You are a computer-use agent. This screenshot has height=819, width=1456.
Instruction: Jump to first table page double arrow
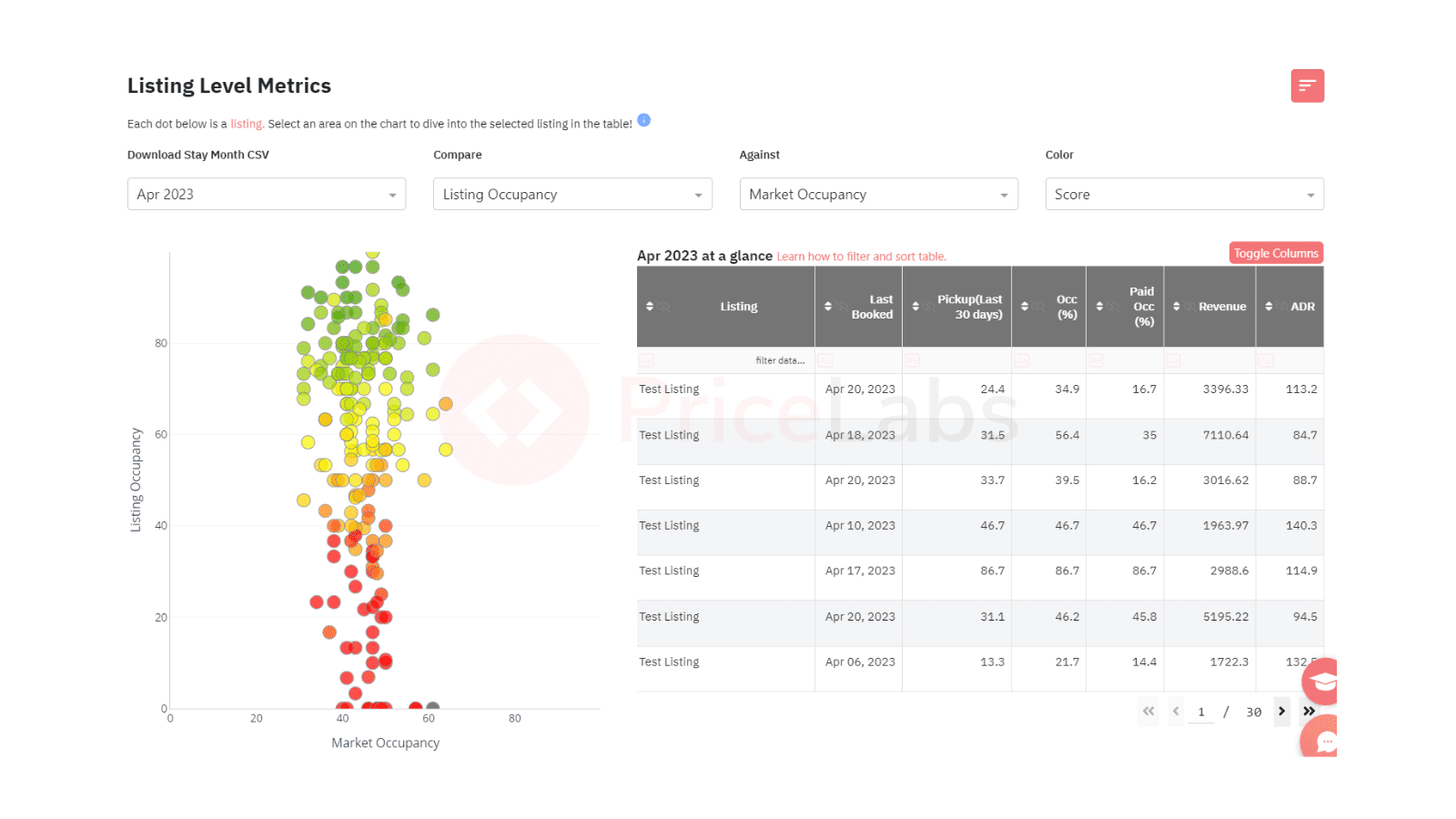pyautogui.click(x=1148, y=712)
